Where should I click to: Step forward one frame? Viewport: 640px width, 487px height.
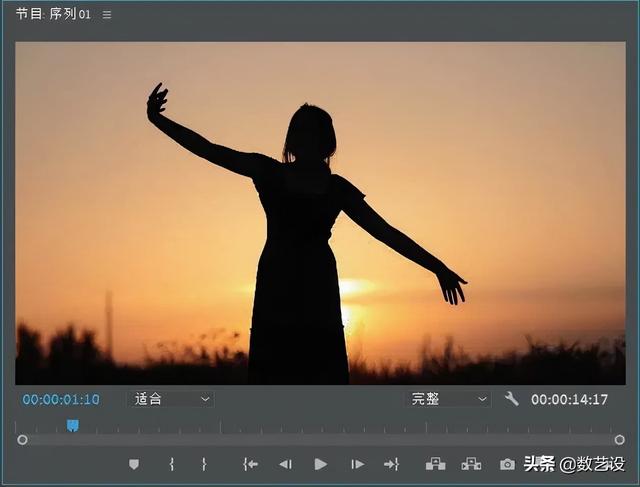click(x=357, y=464)
